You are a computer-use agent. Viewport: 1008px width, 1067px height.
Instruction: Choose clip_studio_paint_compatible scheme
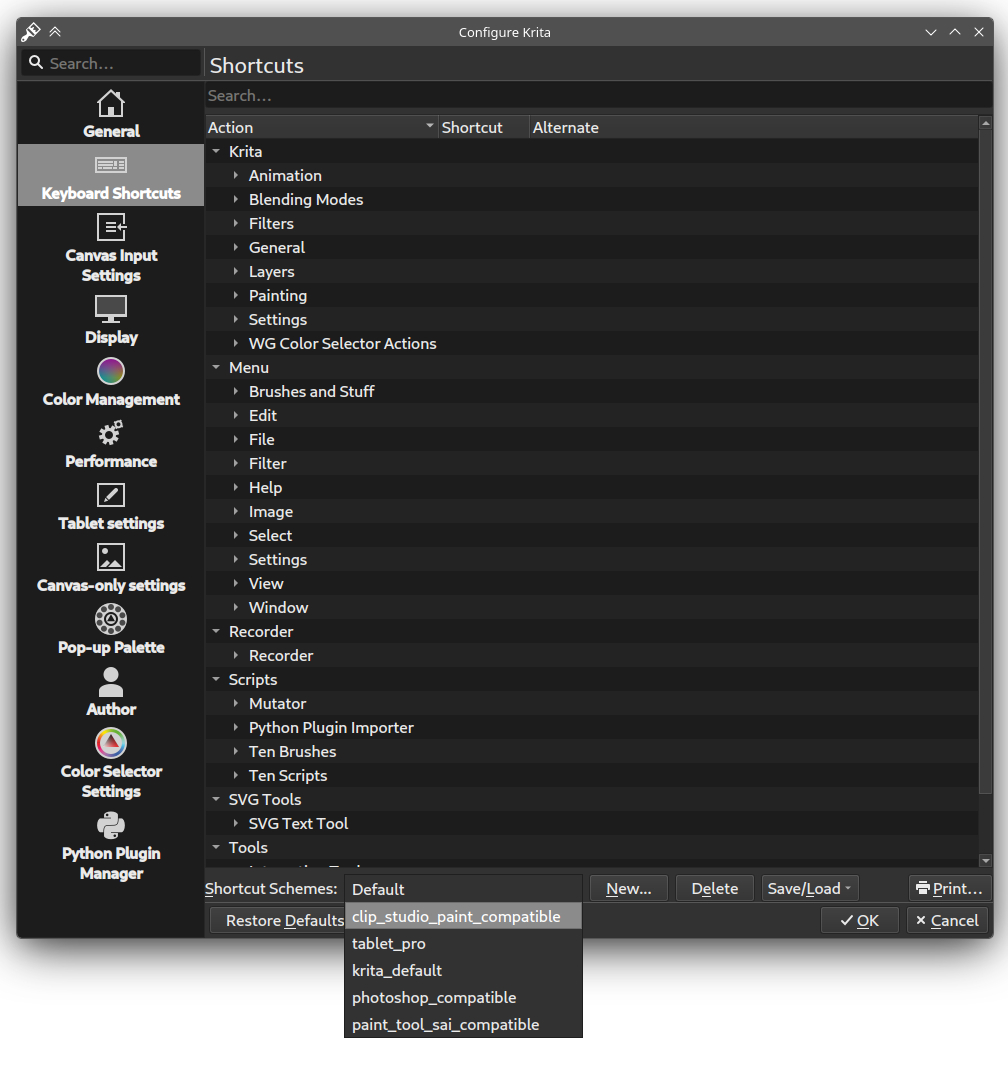(464, 917)
